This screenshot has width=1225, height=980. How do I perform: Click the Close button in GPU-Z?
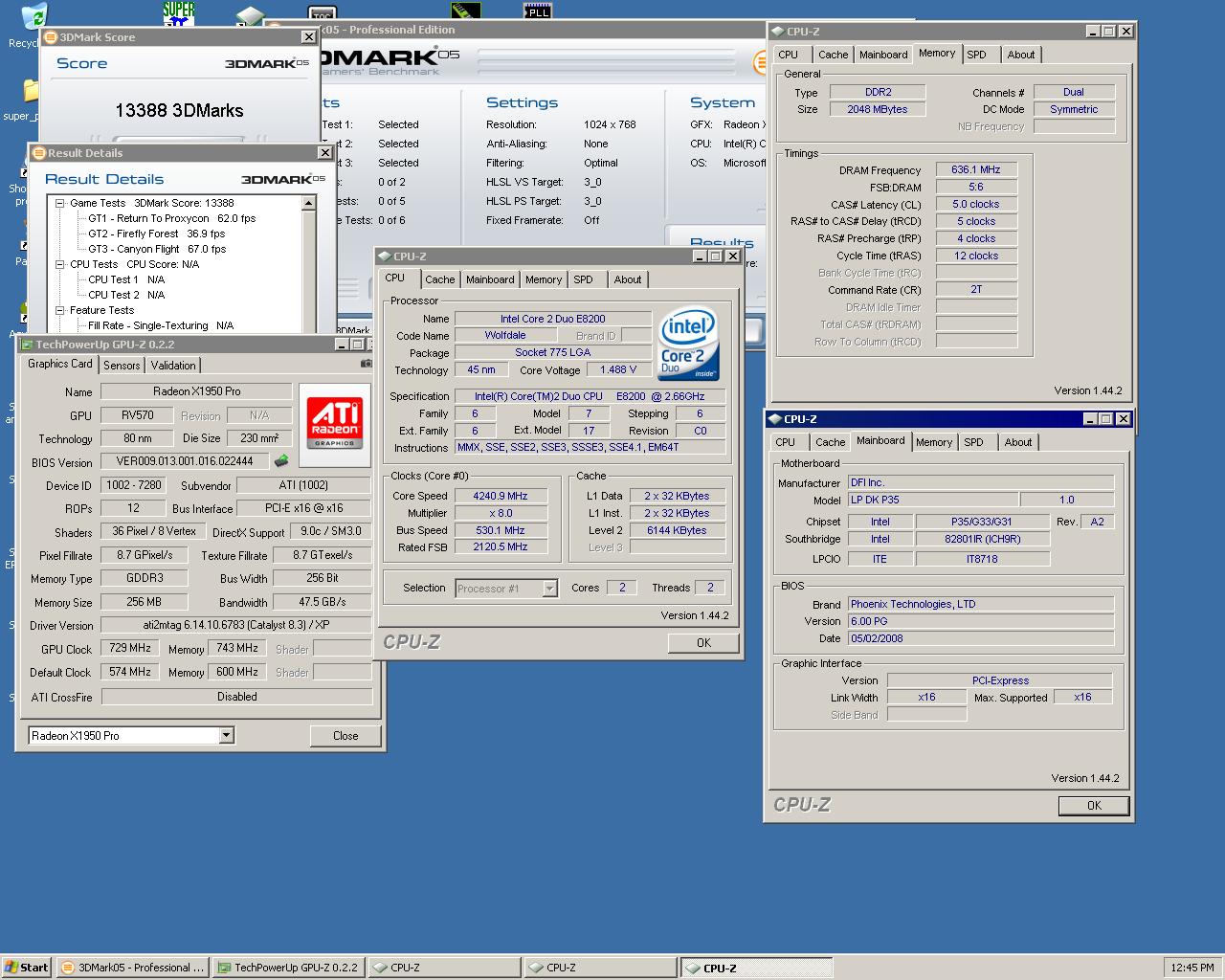click(345, 736)
